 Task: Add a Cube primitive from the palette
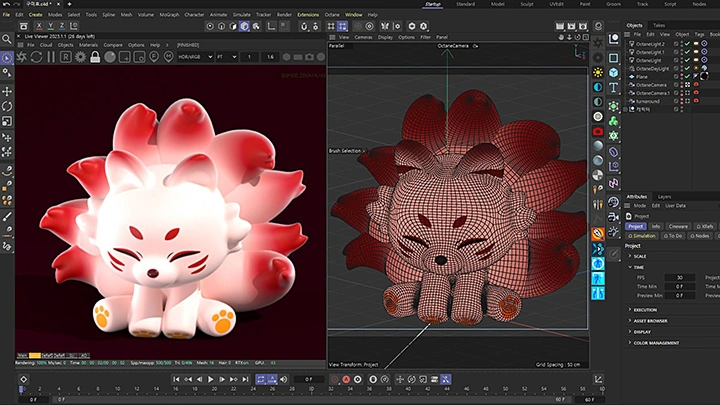click(613, 73)
